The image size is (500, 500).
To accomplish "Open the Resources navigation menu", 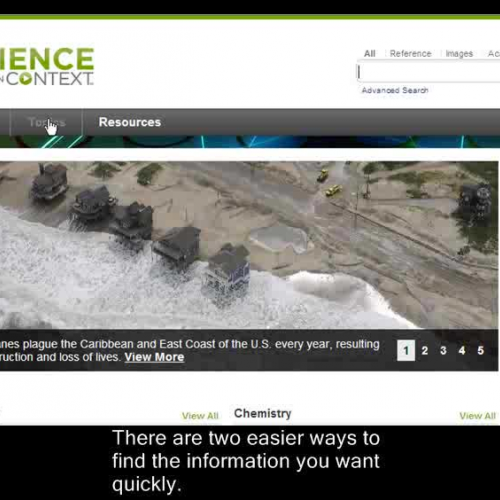I will coord(130,122).
